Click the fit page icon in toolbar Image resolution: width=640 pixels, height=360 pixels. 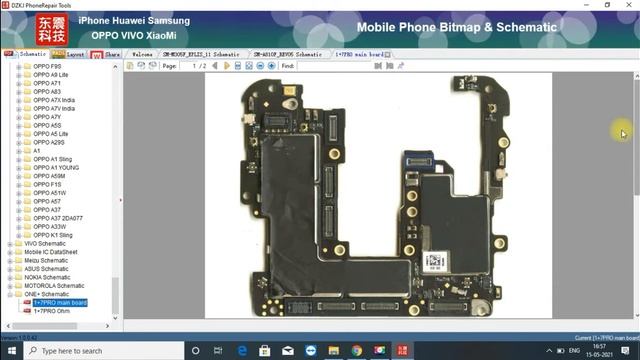click(x=249, y=66)
